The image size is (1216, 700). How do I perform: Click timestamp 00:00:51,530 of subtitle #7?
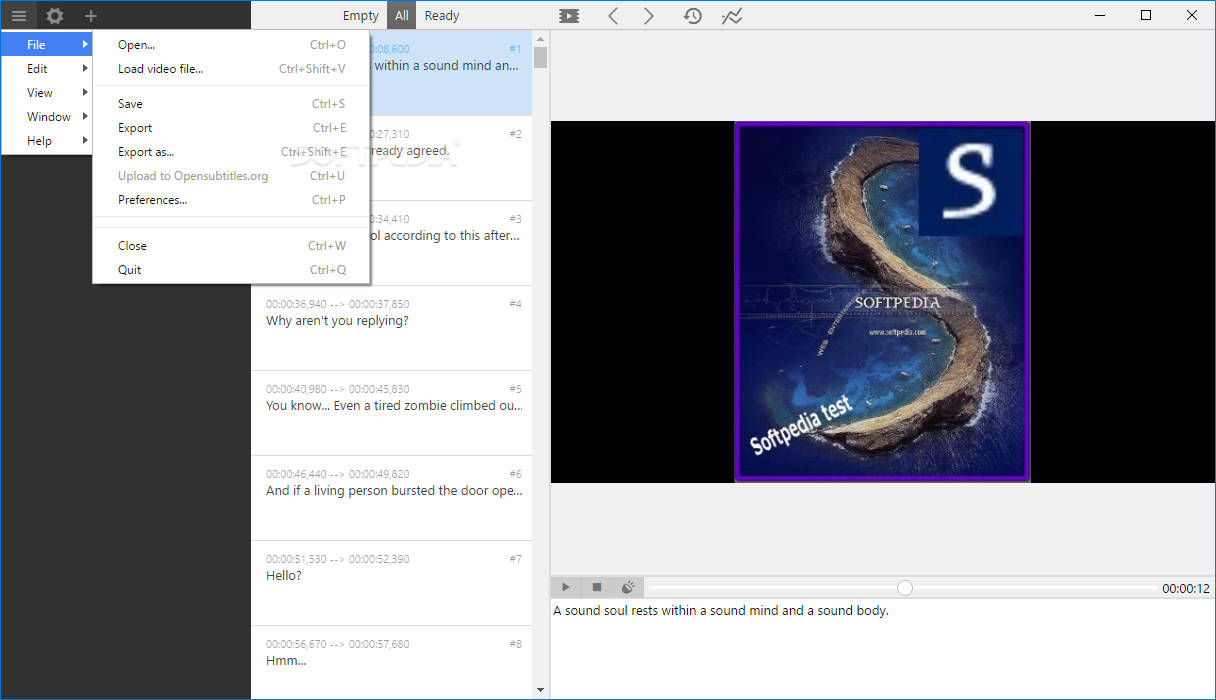pyautogui.click(x=296, y=559)
